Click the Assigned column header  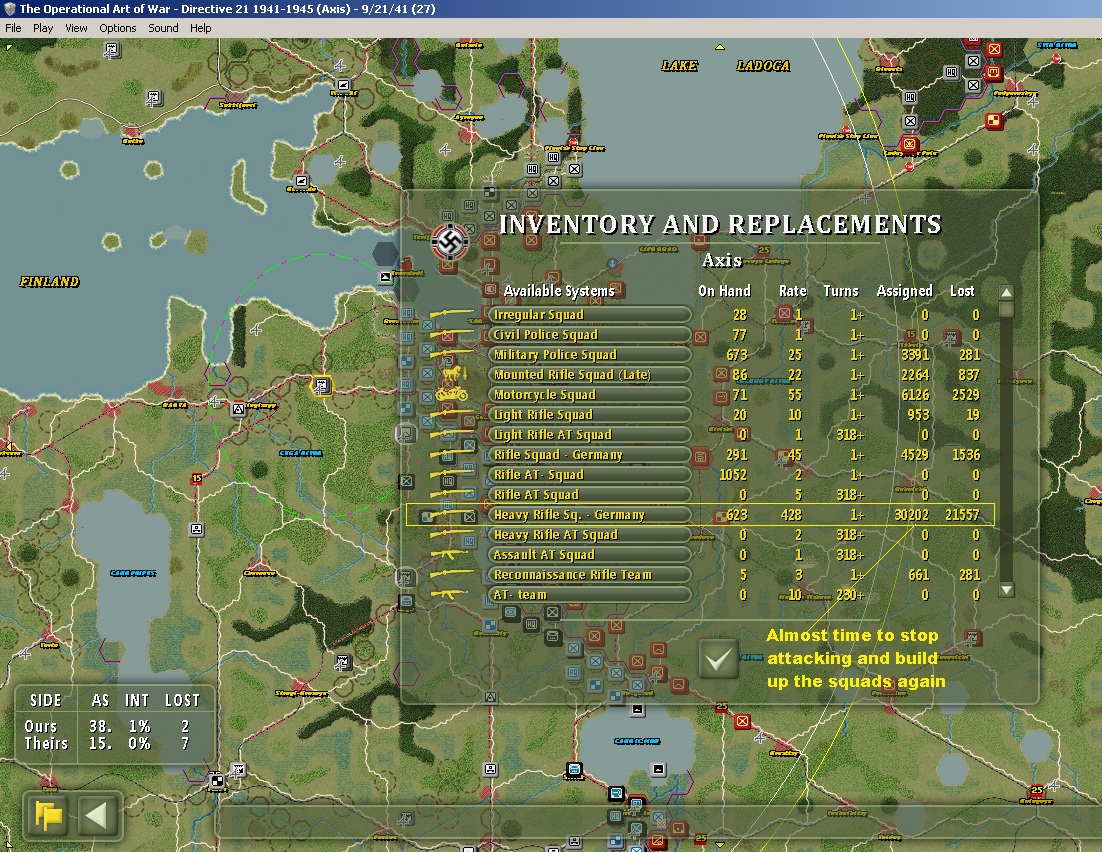tap(905, 291)
